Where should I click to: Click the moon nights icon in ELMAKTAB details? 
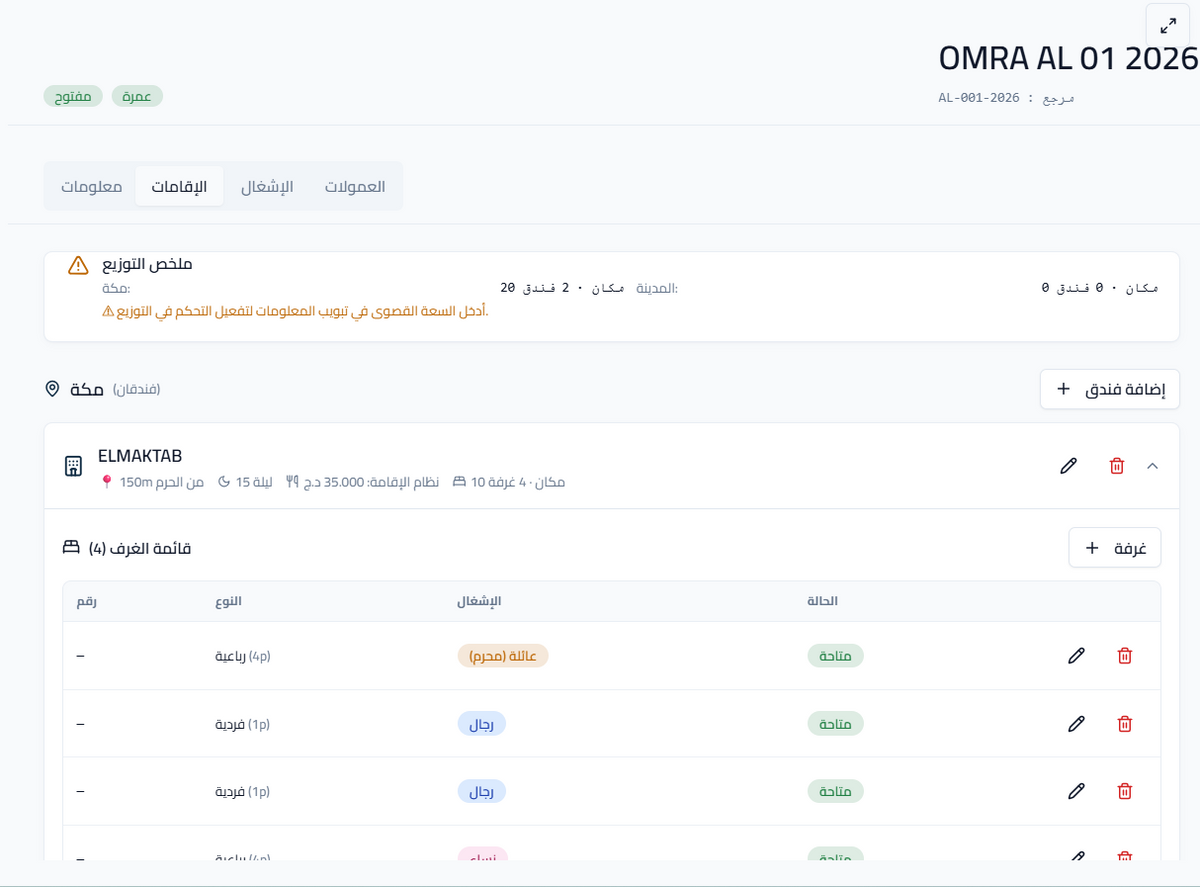tap(224, 482)
